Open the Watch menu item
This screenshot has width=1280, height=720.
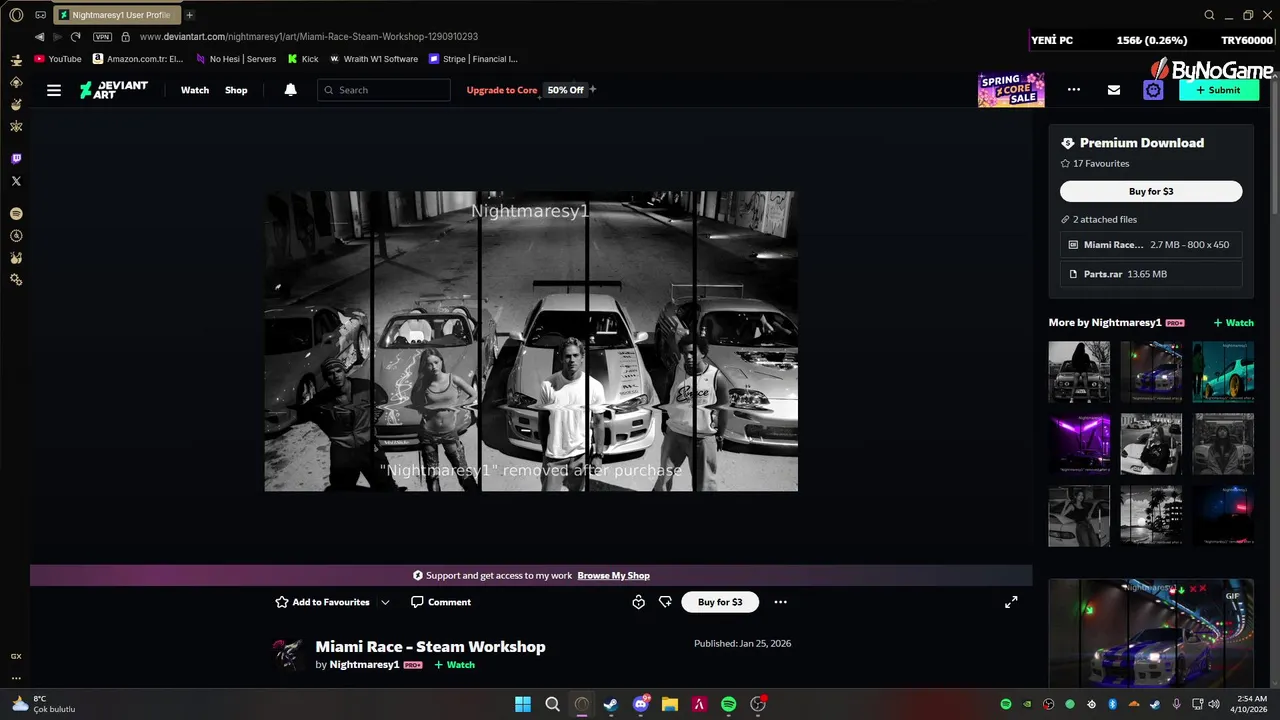[195, 90]
